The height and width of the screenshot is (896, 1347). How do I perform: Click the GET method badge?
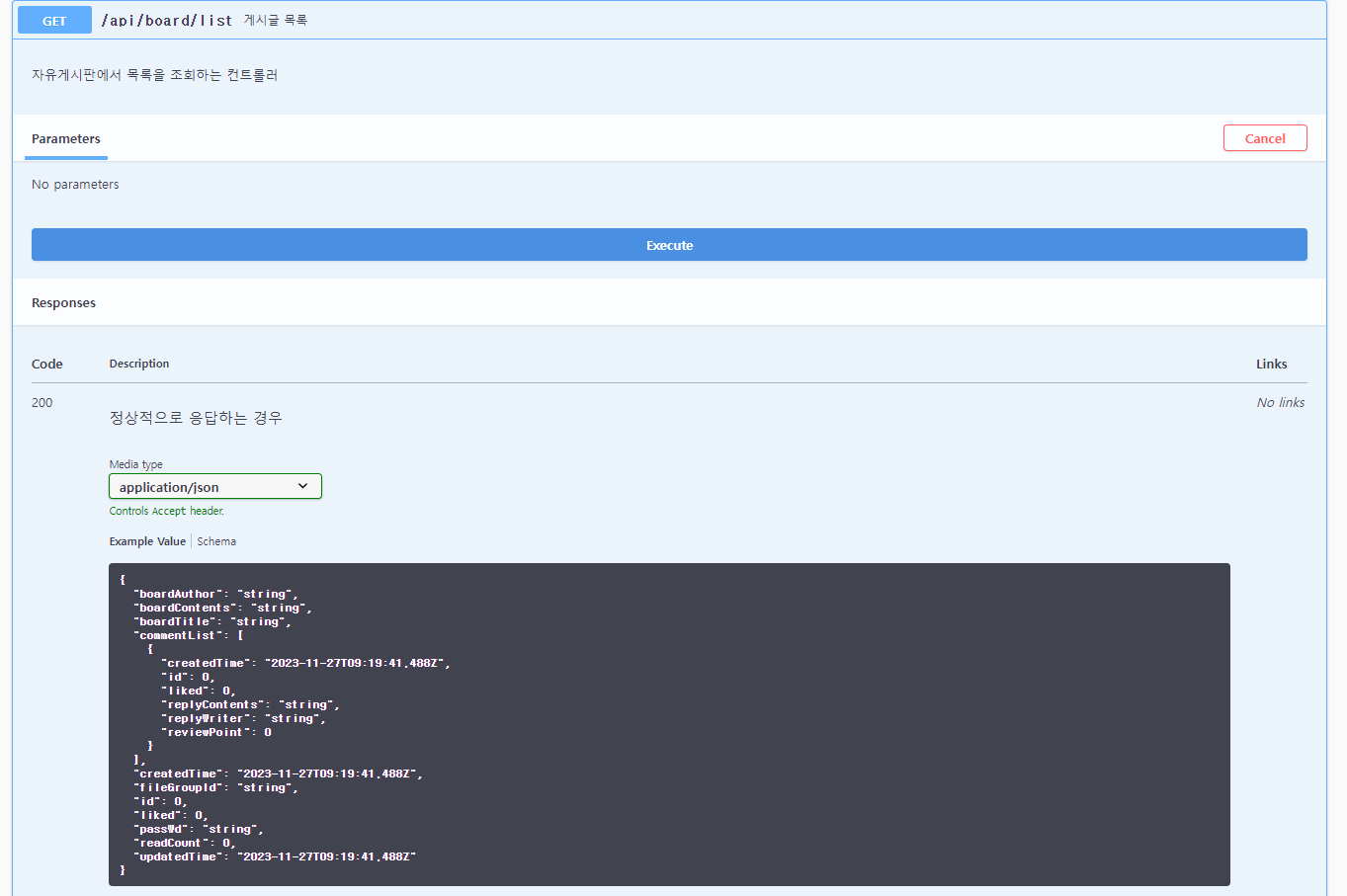[x=54, y=20]
